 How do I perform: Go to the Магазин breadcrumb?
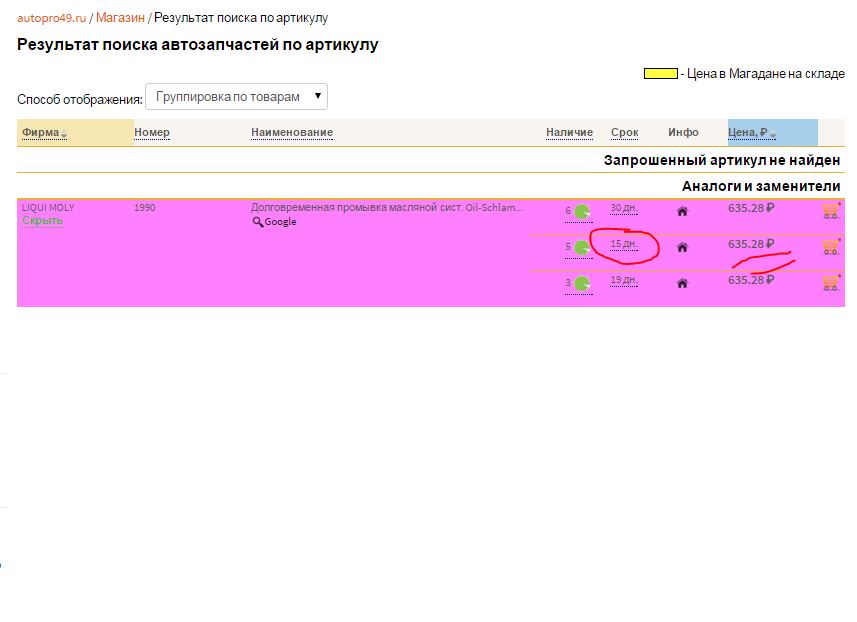point(120,18)
